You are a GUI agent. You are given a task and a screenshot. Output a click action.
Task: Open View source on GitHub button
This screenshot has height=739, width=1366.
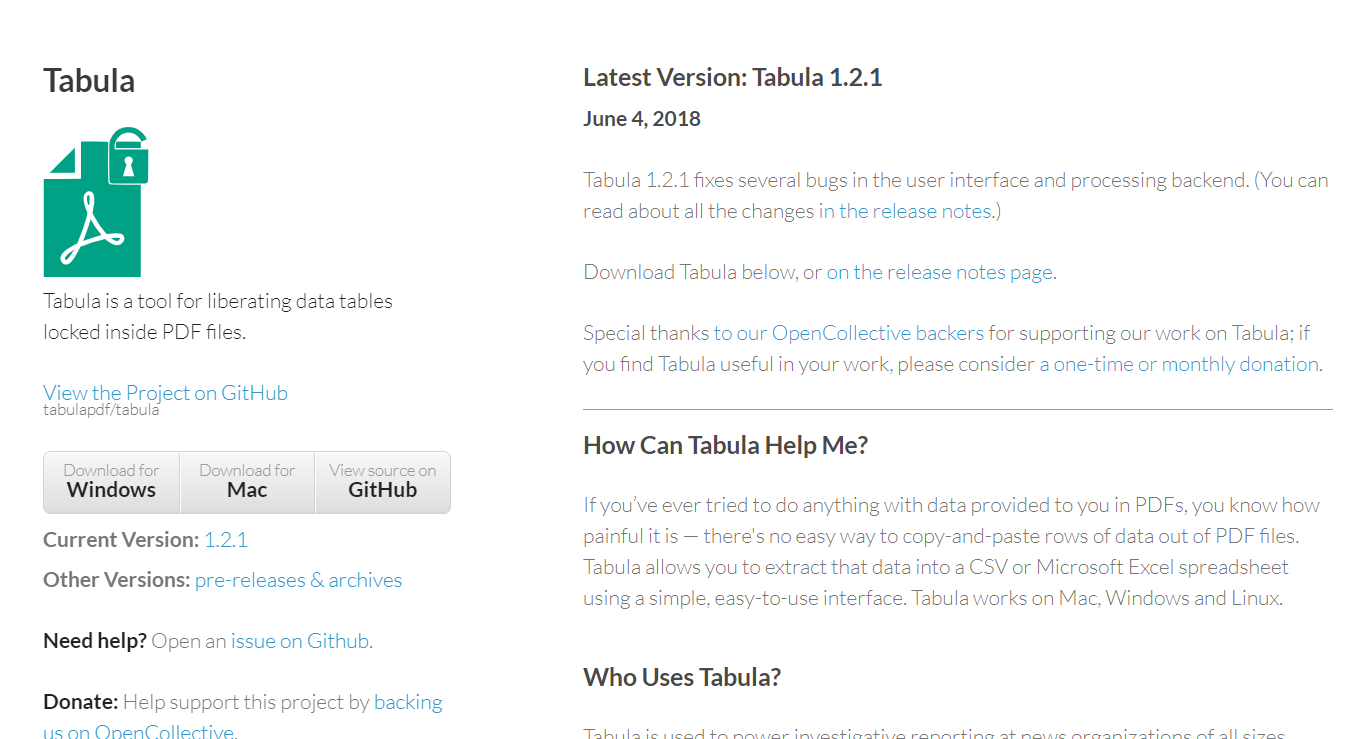coord(383,482)
